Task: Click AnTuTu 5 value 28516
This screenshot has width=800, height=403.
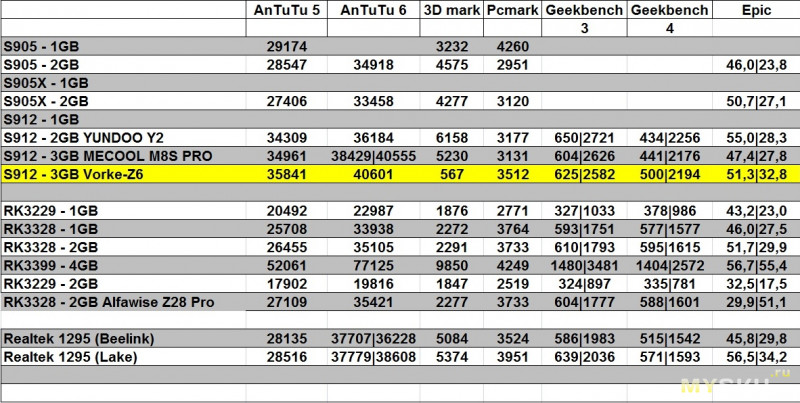Action: (287, 357)
